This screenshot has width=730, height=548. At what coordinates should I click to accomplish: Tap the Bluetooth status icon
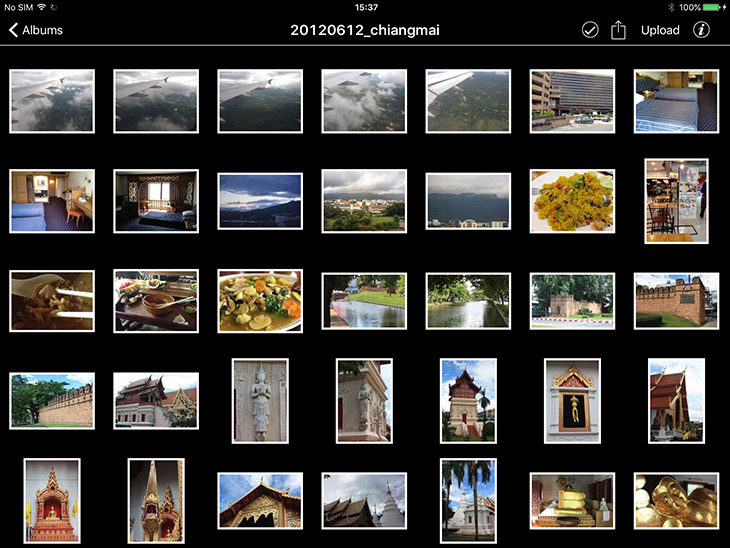pos(671,7)
